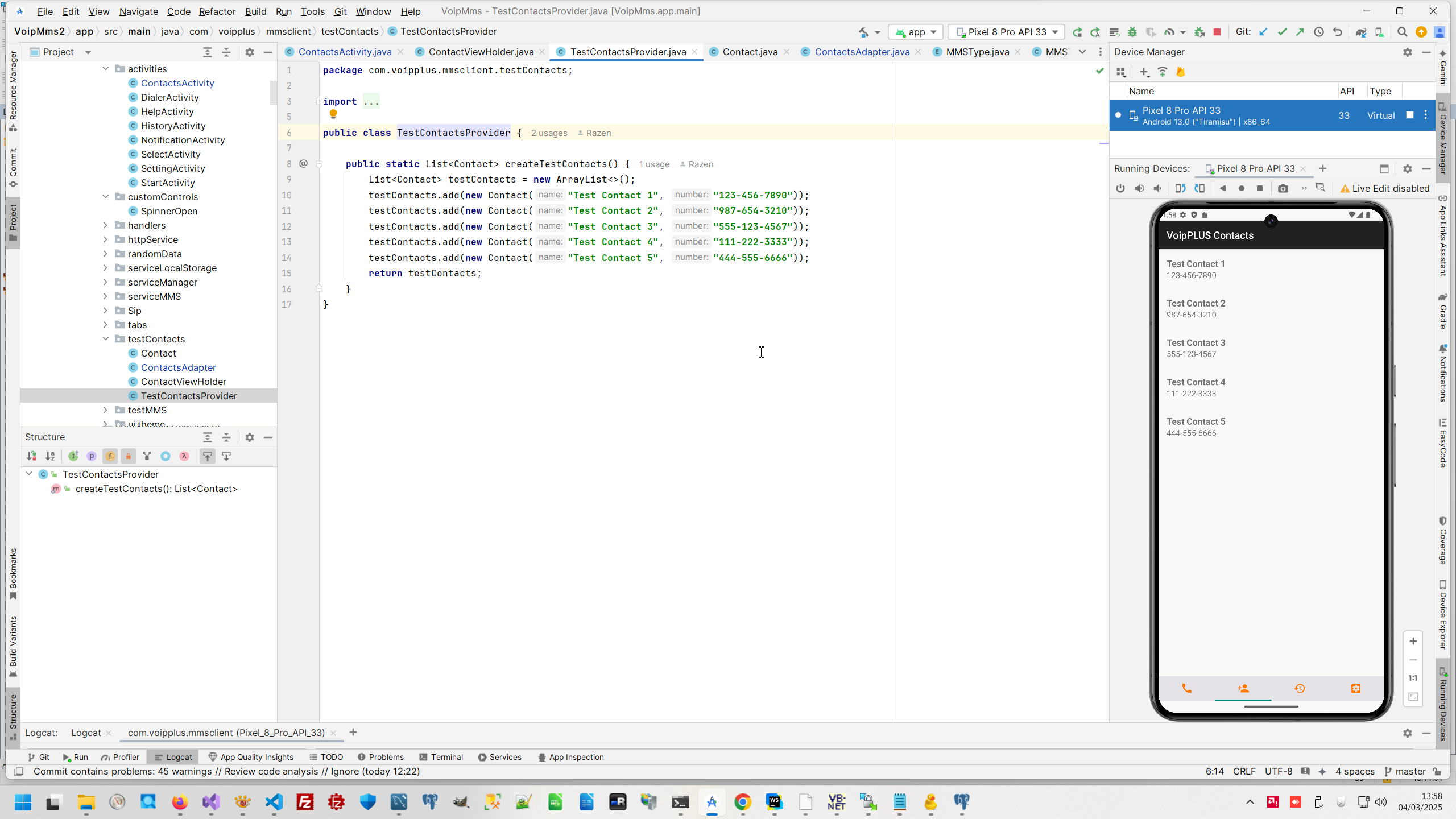Expand the handlers folder in the project tree
The image size is (1456, 819).
pos(105,225)
